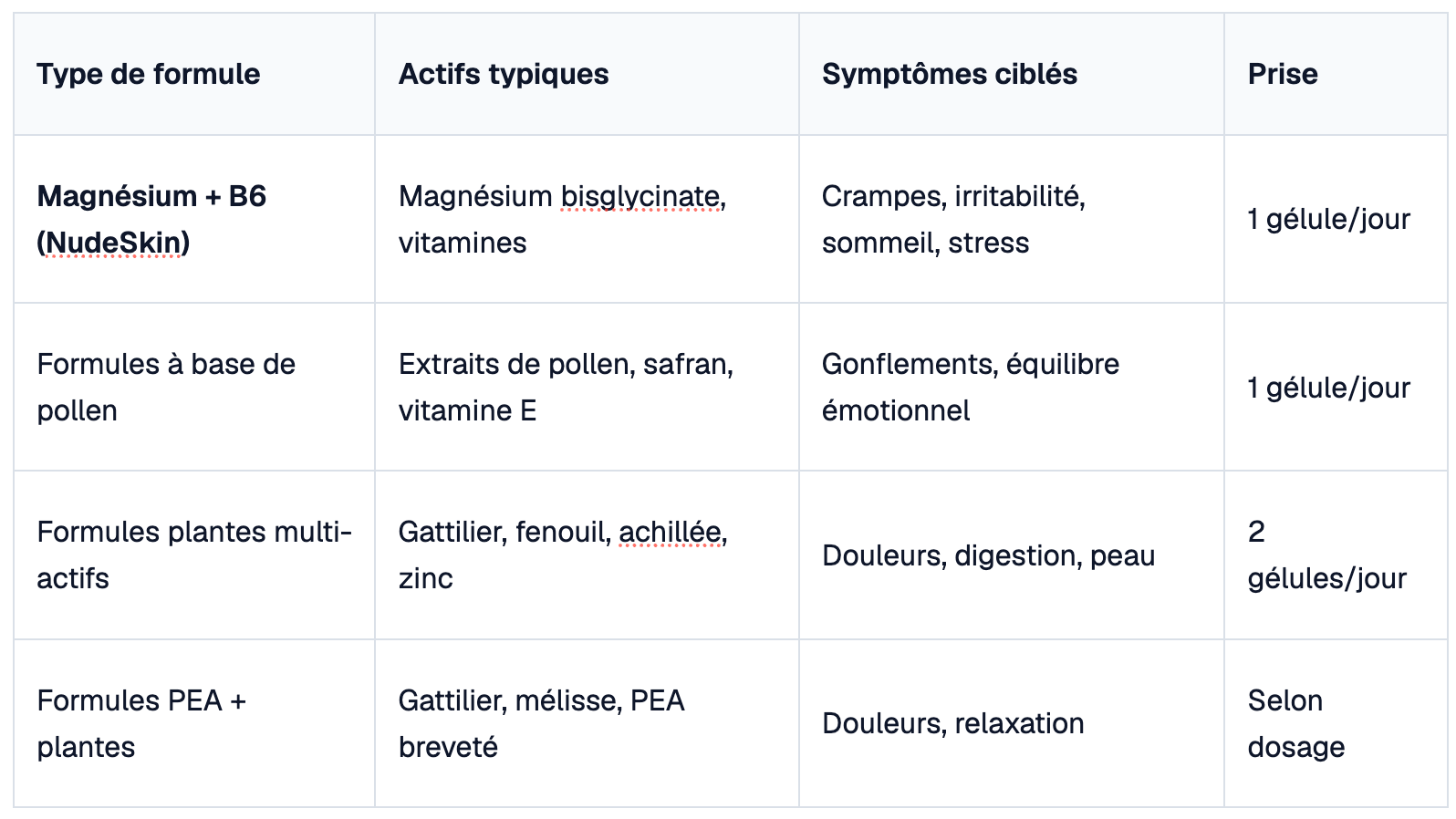This screenshot has width=1456, height=819.
Task: Click the 'Actifs typiques' column header
Action: coord(587,74)
